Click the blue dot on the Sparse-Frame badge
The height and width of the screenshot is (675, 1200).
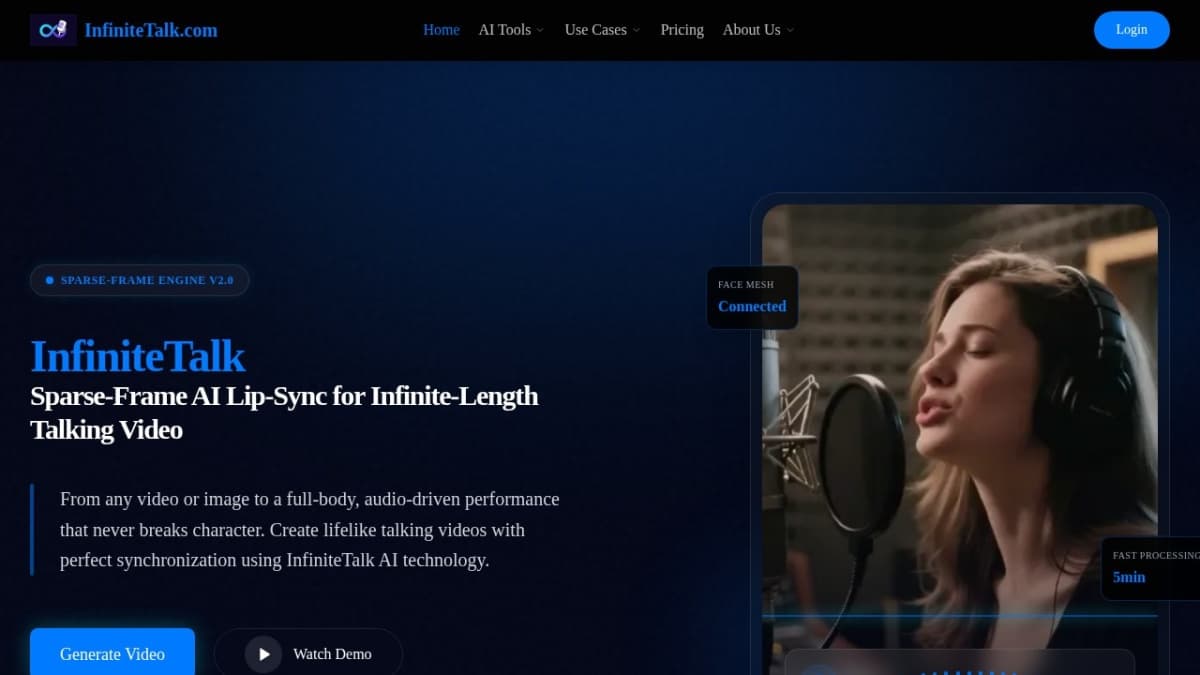47,280
